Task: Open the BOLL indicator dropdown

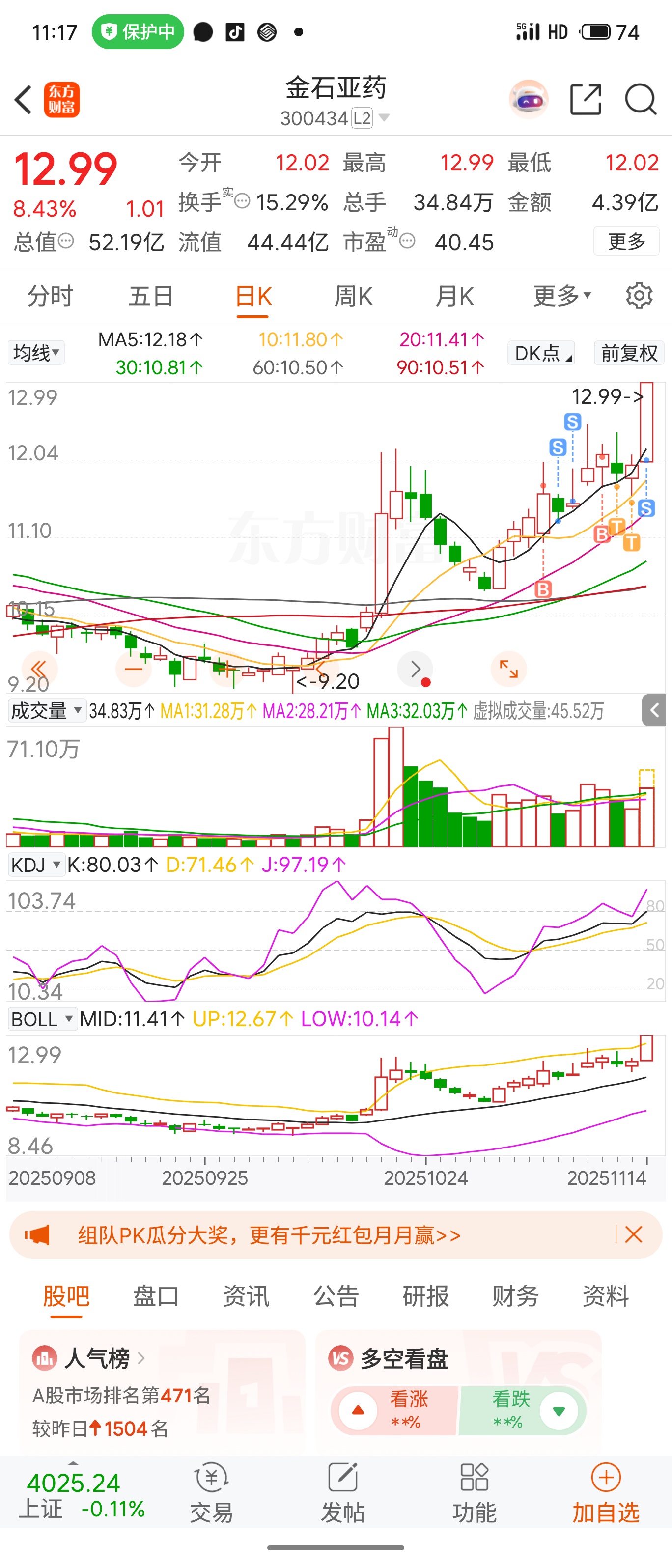Action: (x=43, y=1019)
